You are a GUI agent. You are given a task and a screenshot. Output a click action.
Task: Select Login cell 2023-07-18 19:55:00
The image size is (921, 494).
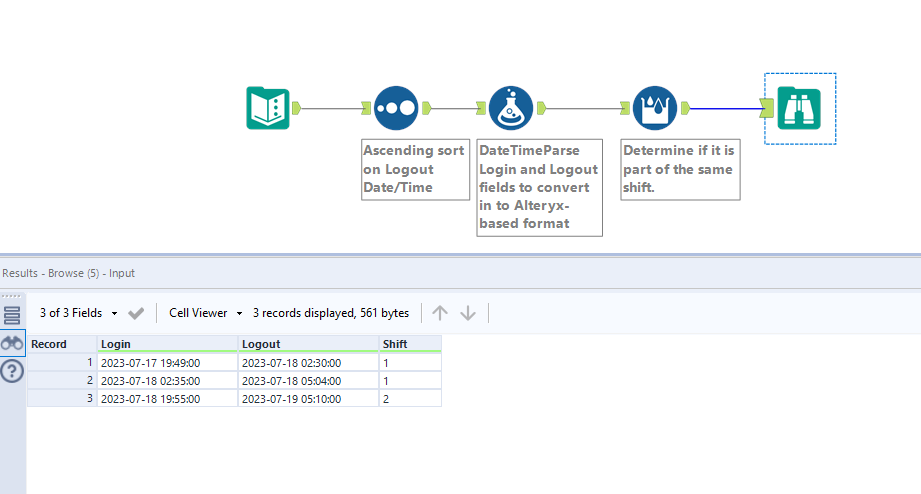click(x=167, y=398)
